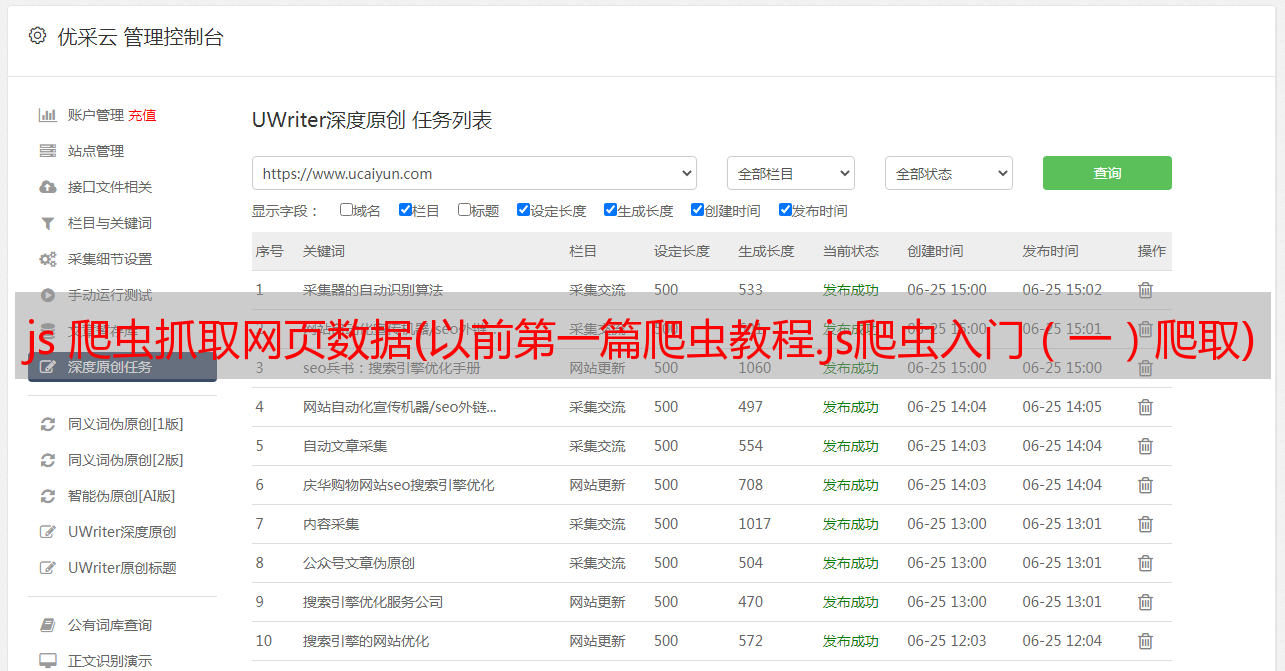Click keyword 公众号文章伪原创 in row 8
Screen dimensions: 1285x671
359,563
